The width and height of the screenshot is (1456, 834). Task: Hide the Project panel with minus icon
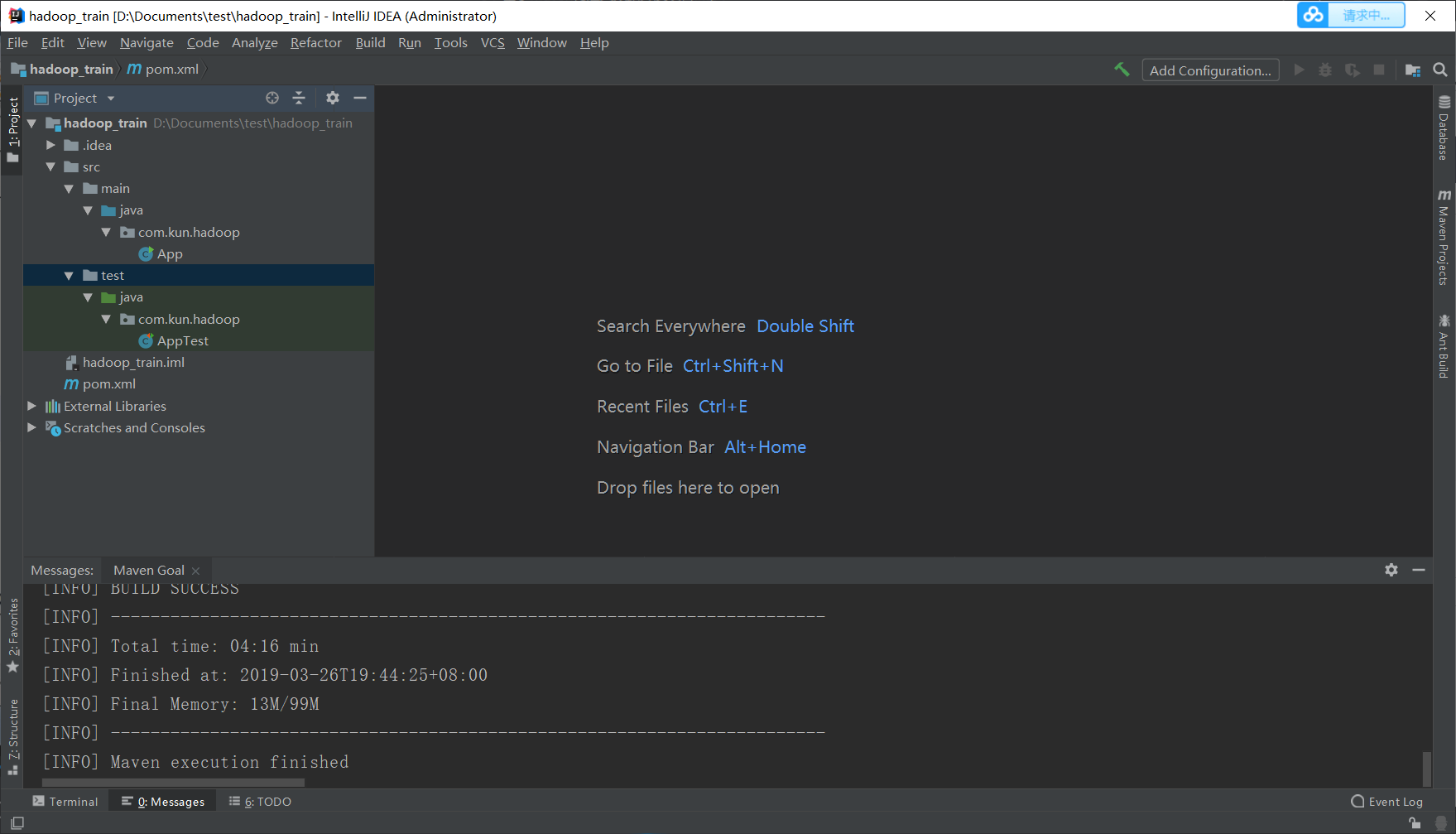[360, 98]
